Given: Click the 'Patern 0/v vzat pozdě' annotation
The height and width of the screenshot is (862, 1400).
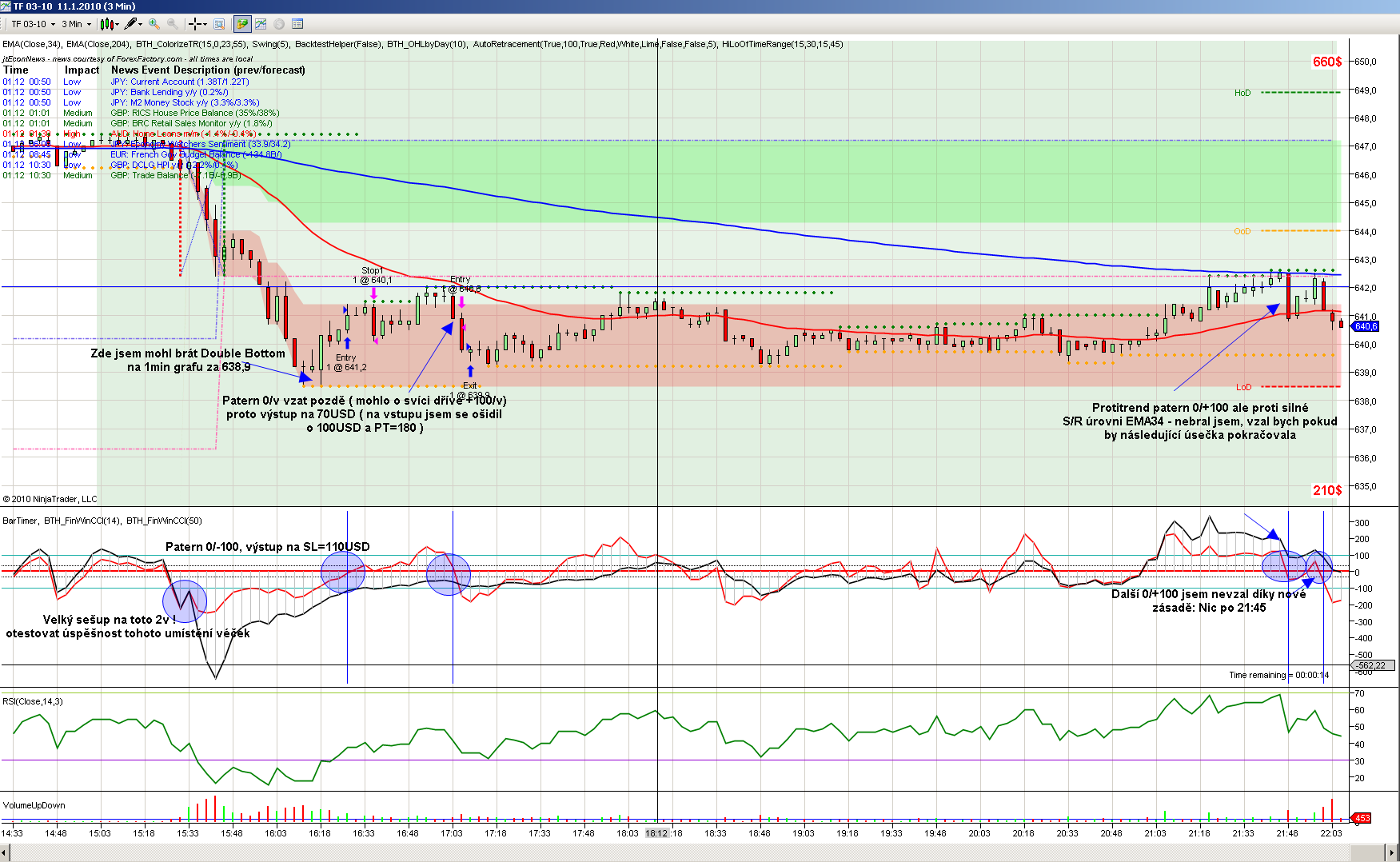Looking at the screenshot, I should click(x=365, y=413).
